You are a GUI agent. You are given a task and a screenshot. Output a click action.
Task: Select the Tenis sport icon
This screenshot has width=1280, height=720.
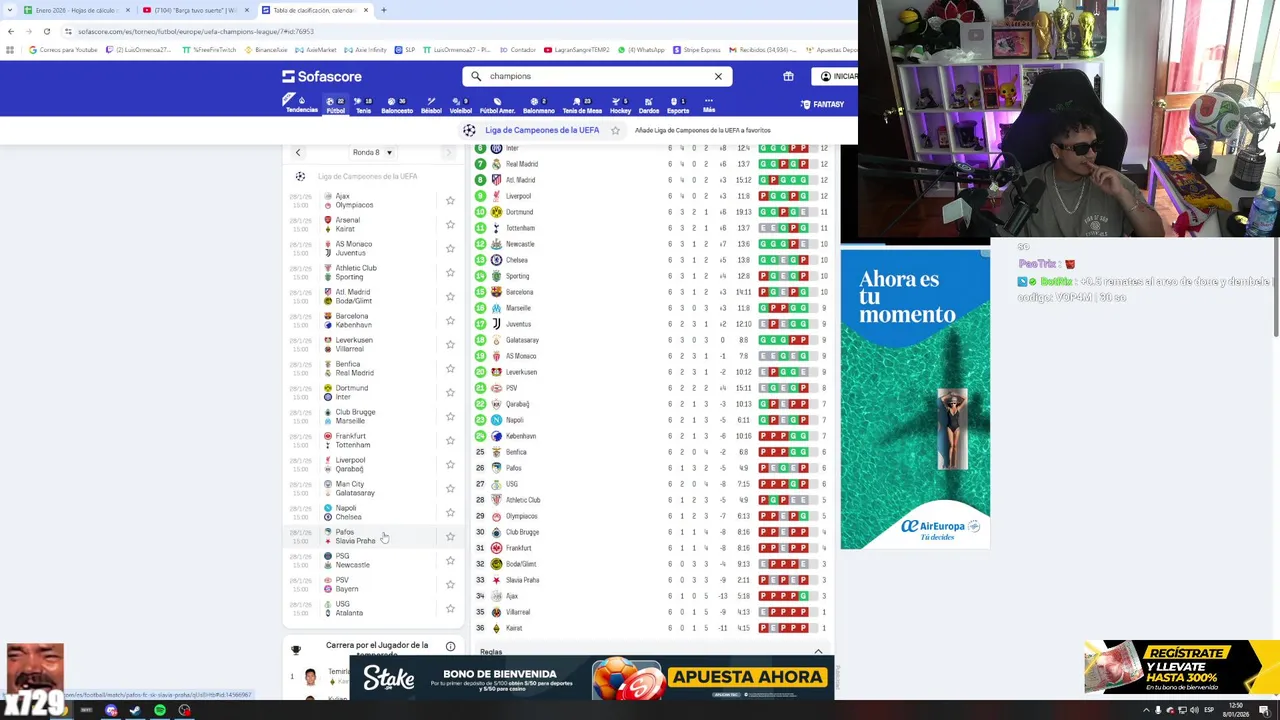363,105
